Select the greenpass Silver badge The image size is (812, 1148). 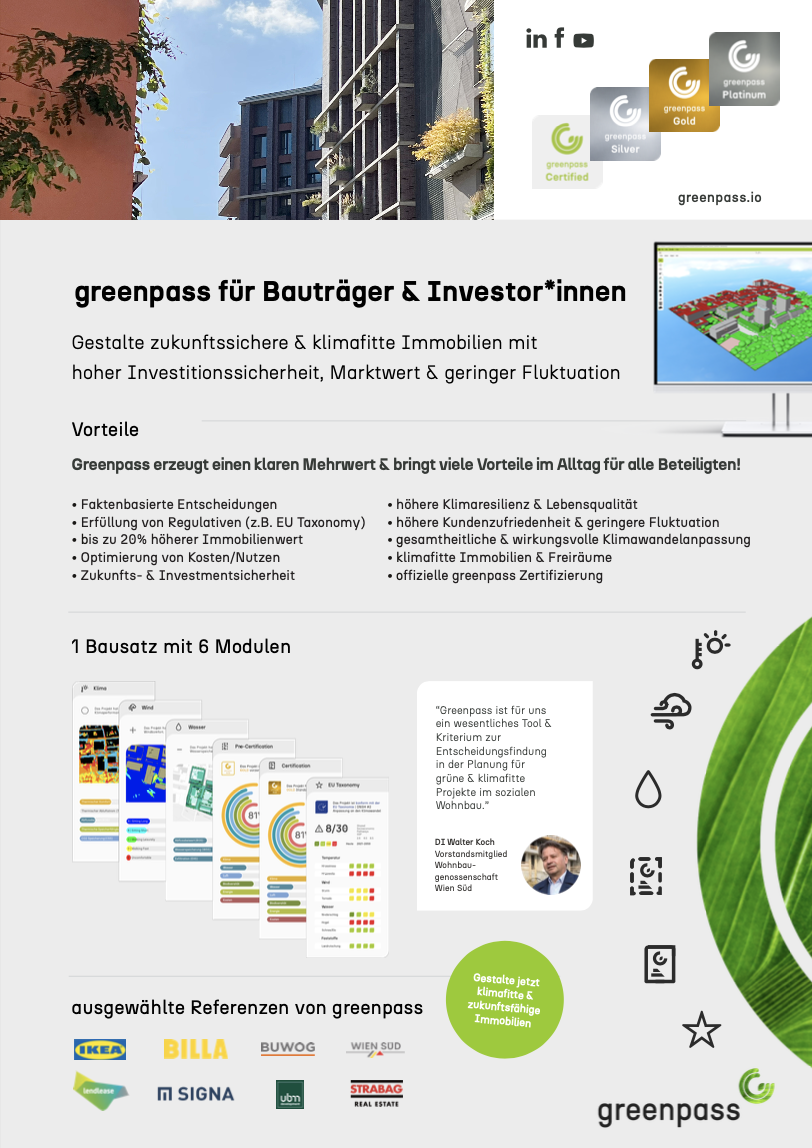(625, 124)
